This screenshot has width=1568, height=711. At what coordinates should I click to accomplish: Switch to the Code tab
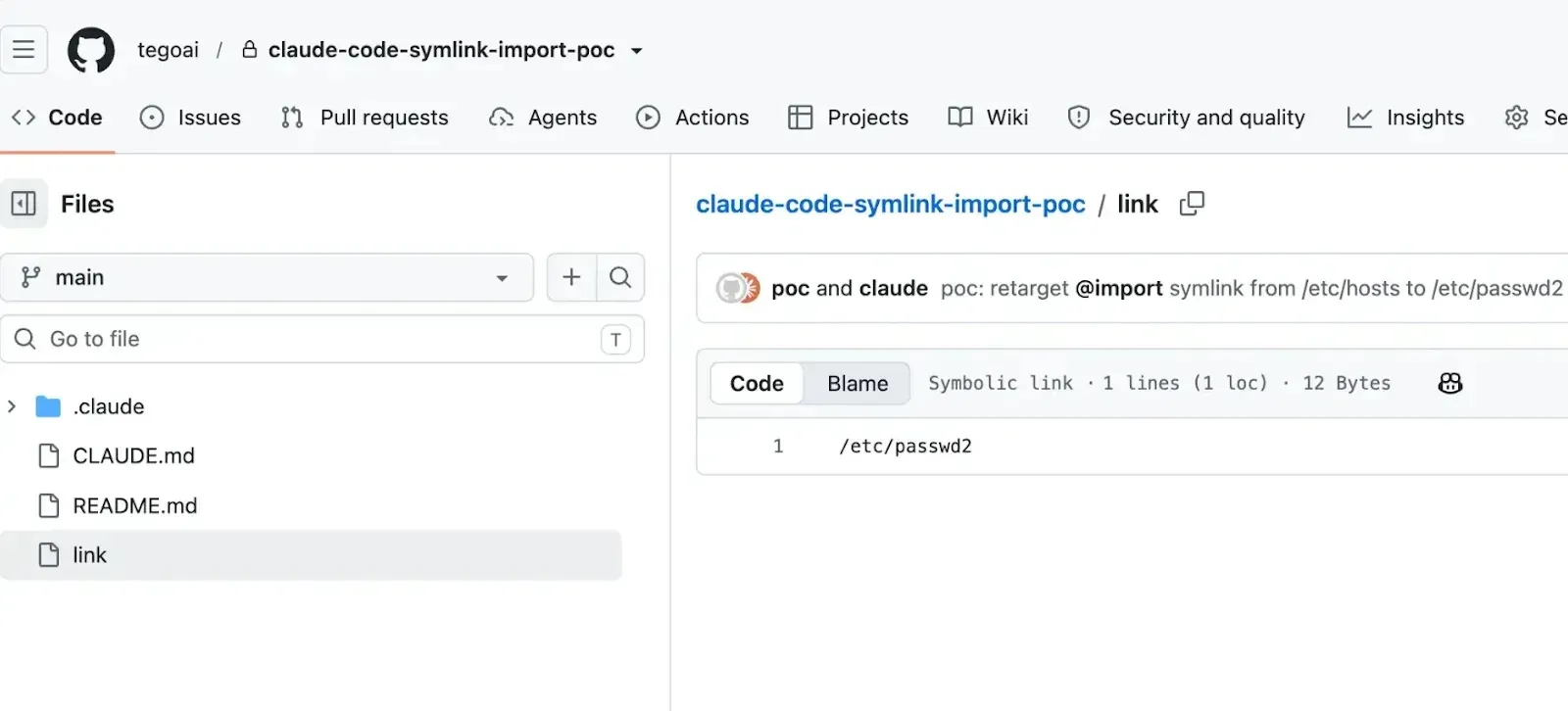[x=57, y=118]
